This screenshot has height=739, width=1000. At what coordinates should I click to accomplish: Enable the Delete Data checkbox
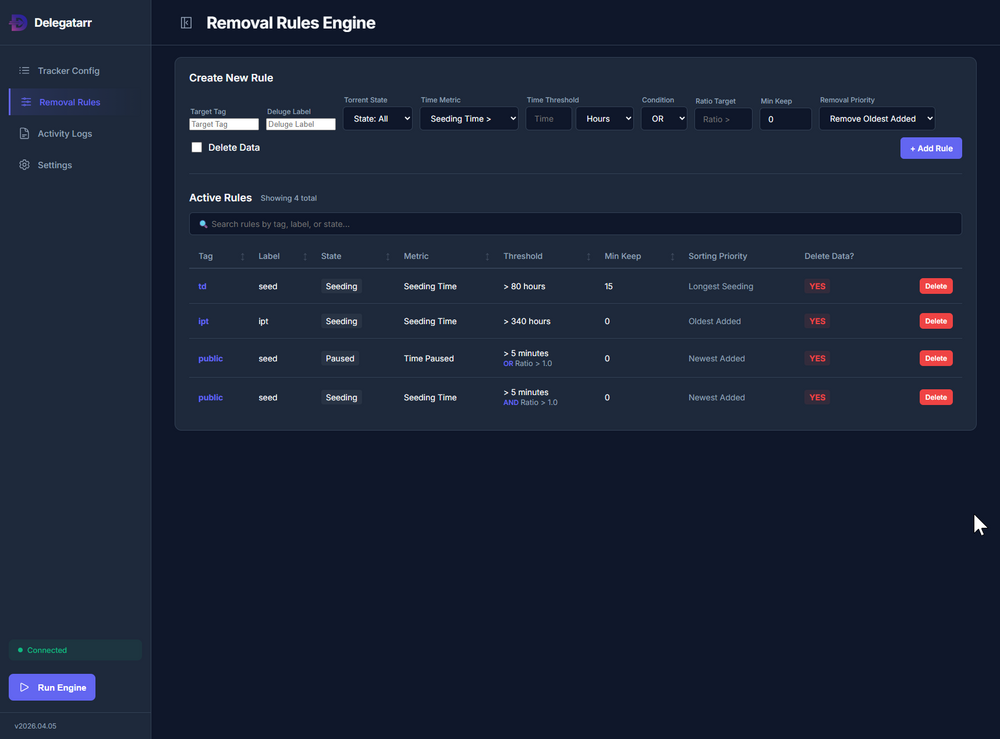click(196, 147)
